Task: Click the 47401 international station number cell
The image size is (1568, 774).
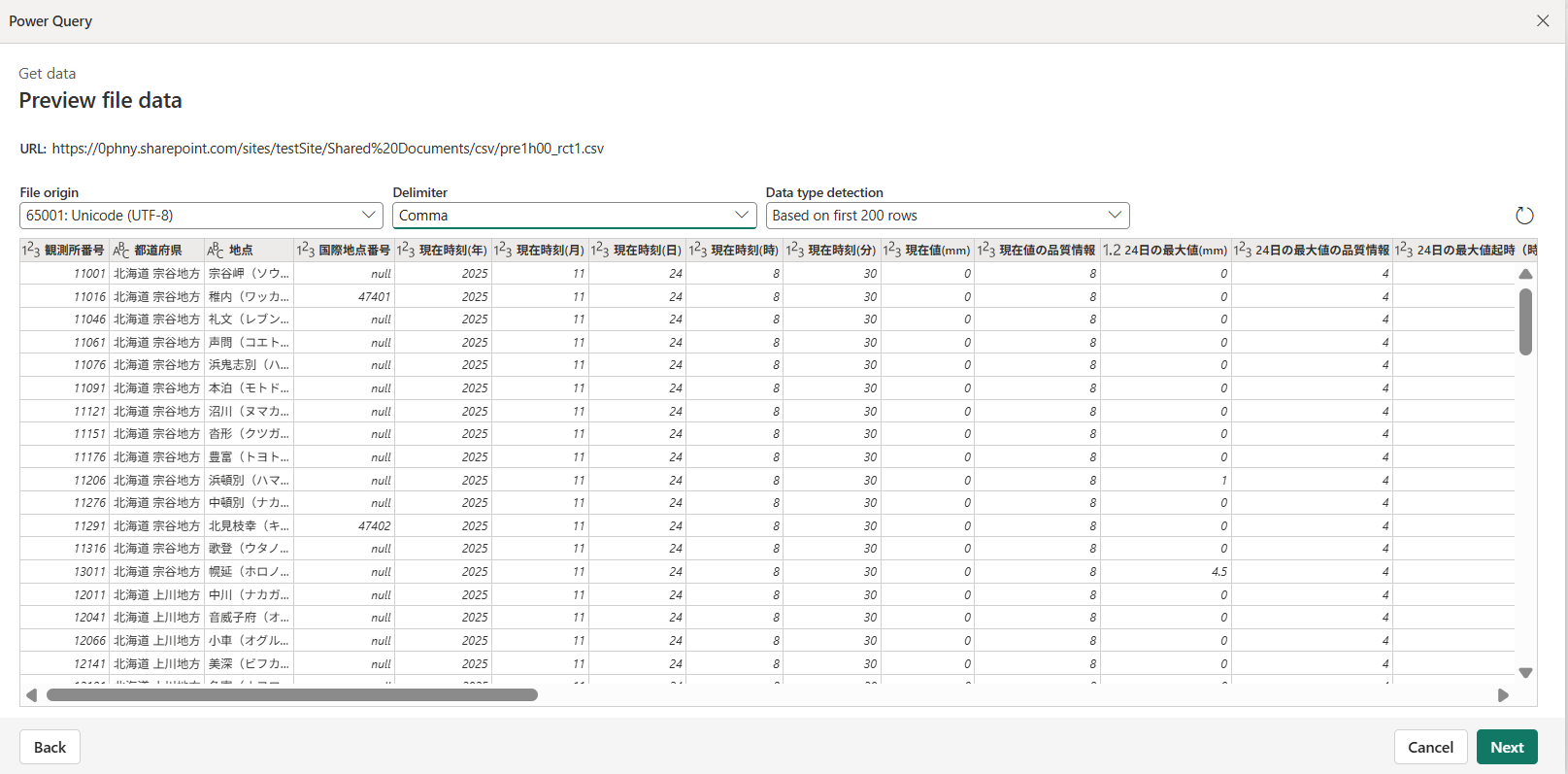Action: tap(344, 296)
